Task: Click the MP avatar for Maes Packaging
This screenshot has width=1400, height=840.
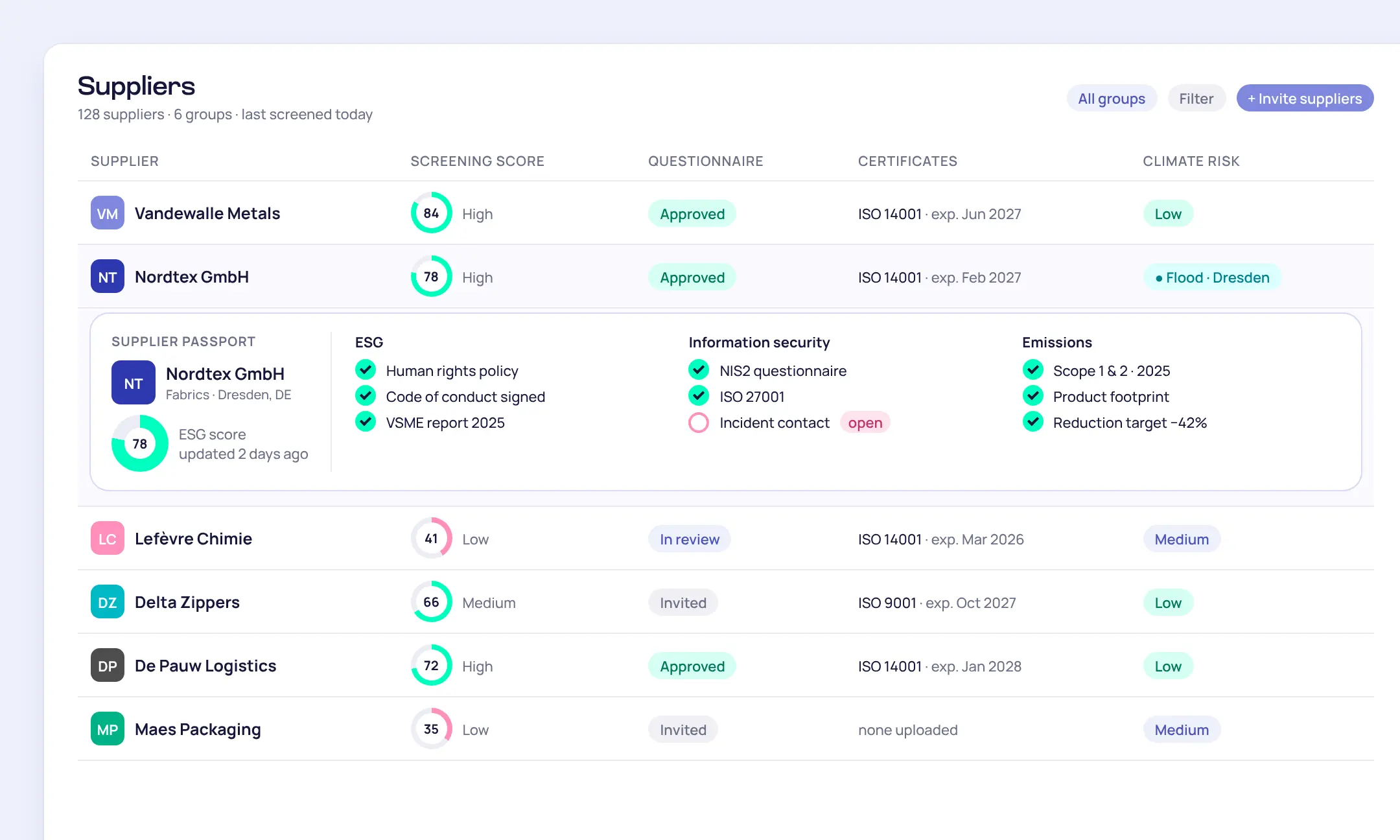Action: [108, 729]
